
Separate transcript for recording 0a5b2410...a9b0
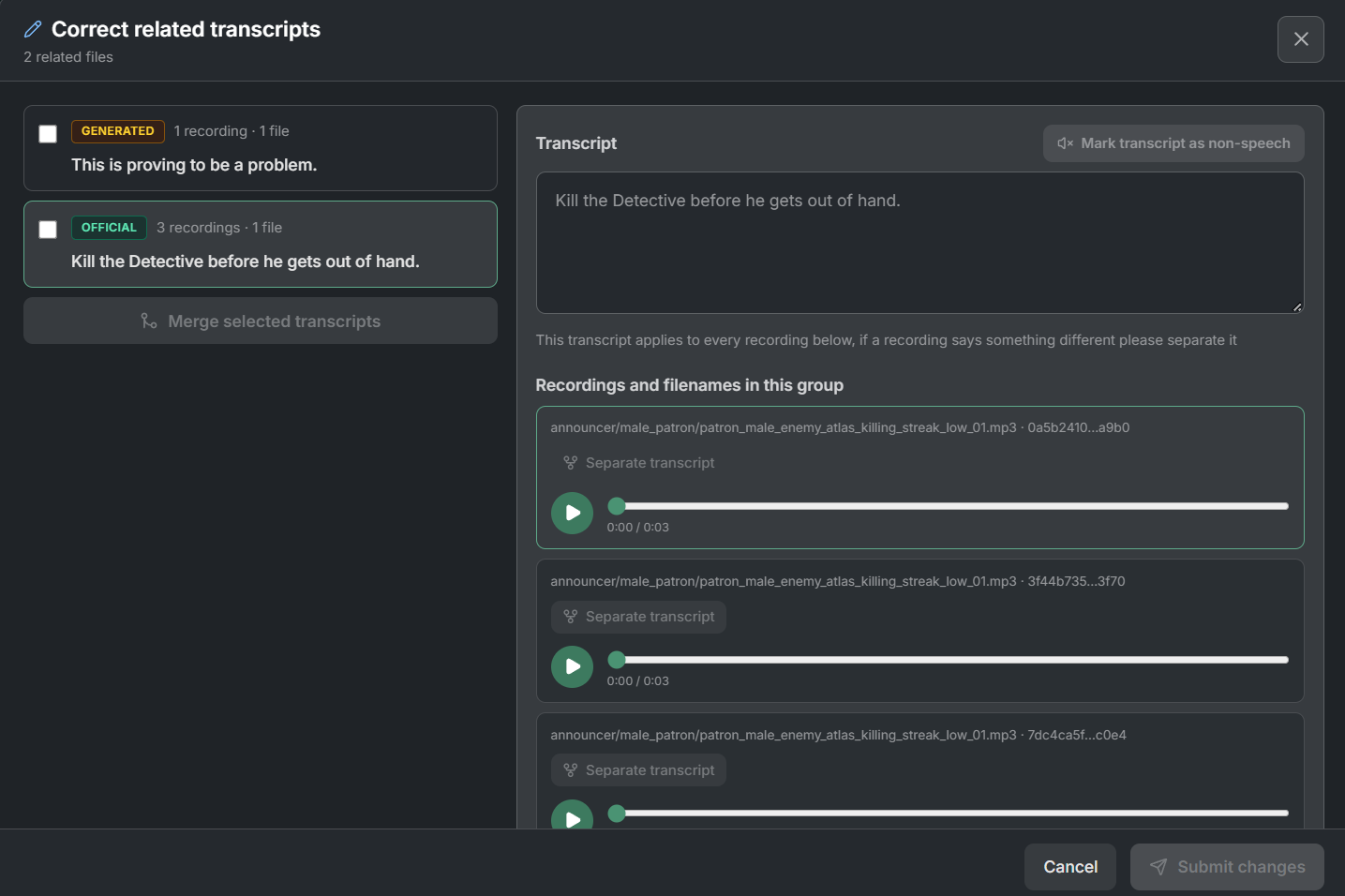[638, 463]
